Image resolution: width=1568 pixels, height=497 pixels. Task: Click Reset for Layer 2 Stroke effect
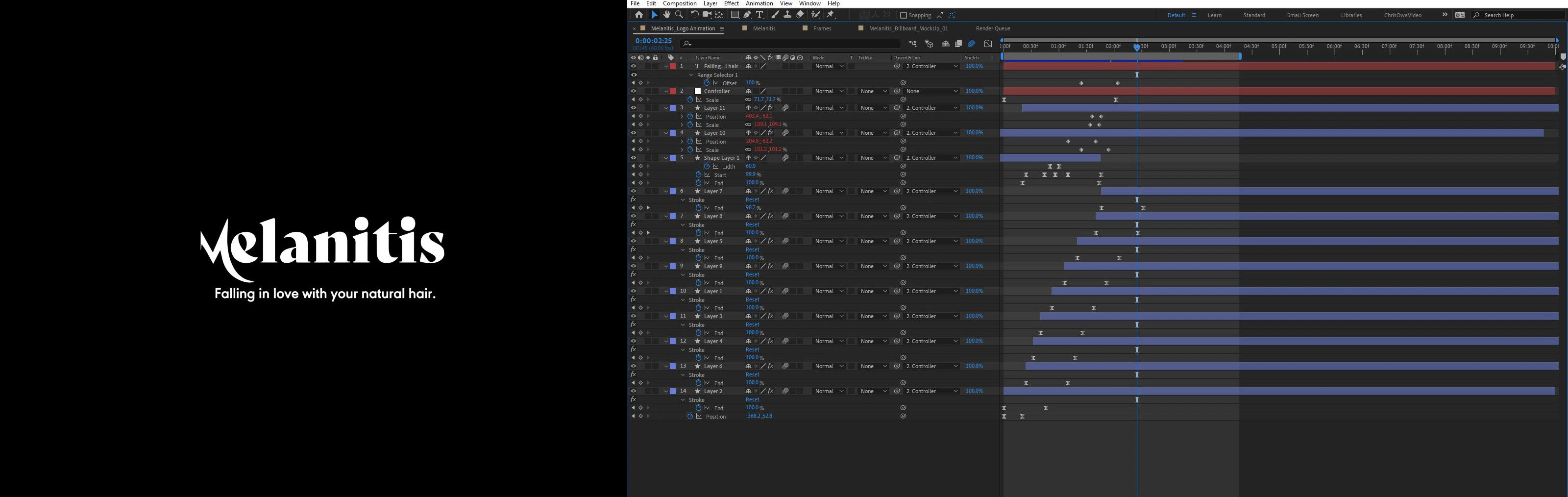tap(752, 399)
